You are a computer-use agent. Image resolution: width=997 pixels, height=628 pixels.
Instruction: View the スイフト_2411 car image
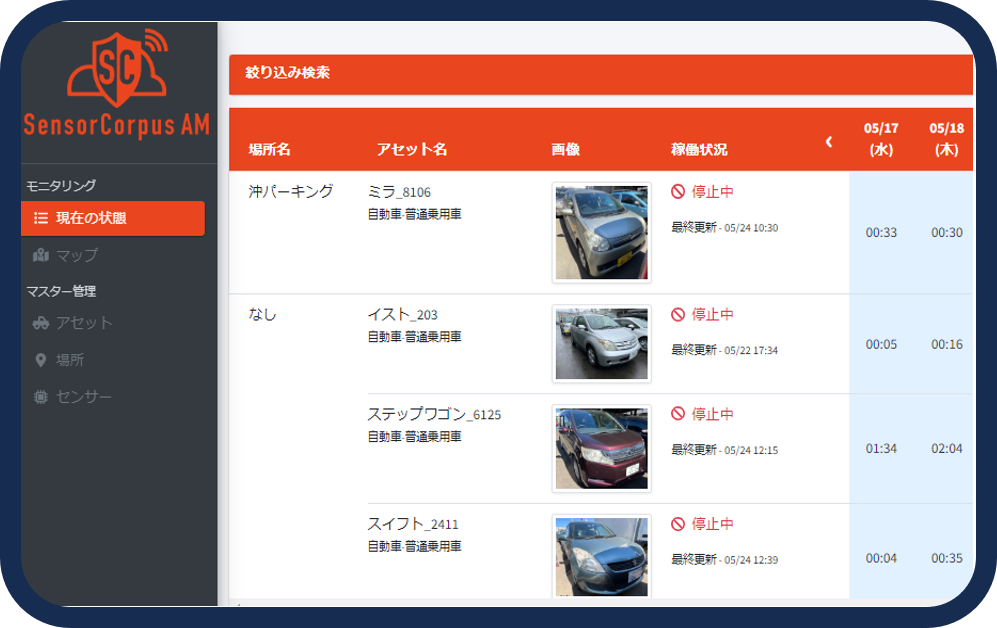(601, 556)
